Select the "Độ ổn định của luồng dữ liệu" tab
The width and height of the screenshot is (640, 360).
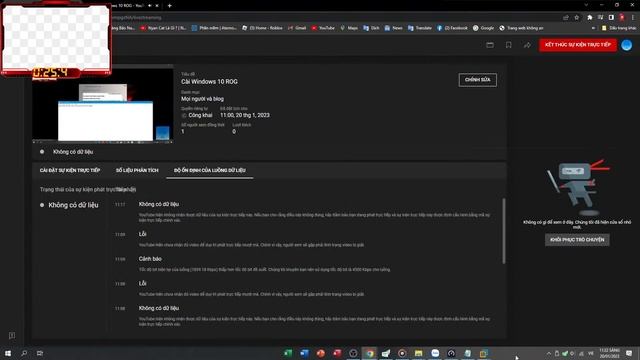click(209, 170)
